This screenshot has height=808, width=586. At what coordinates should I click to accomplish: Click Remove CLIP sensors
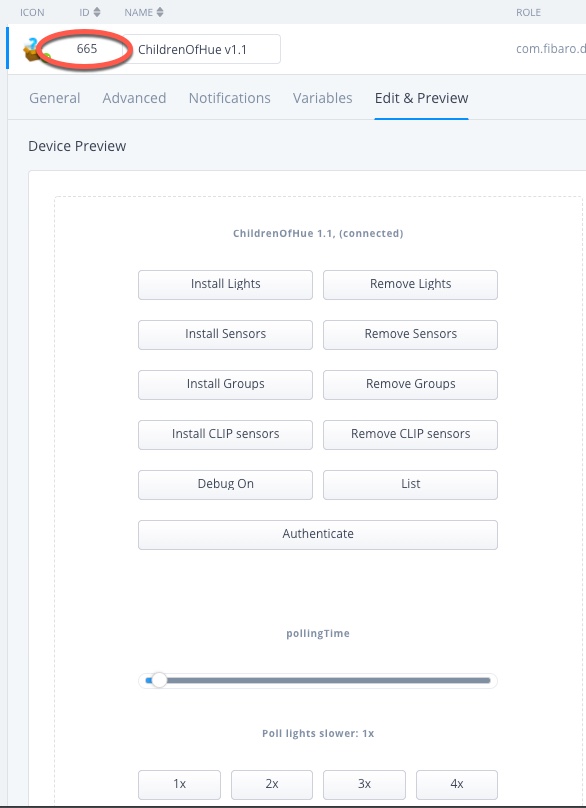pos(410,434)
